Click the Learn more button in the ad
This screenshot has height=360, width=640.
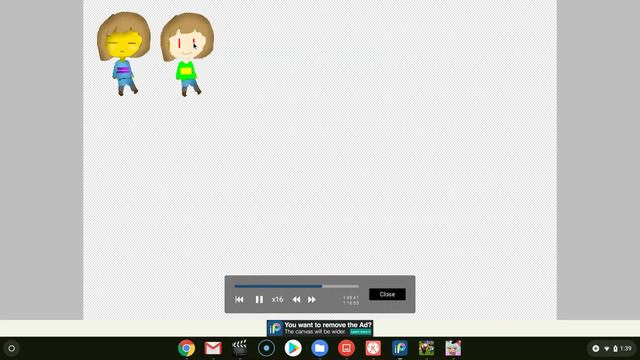coord(360,332)
